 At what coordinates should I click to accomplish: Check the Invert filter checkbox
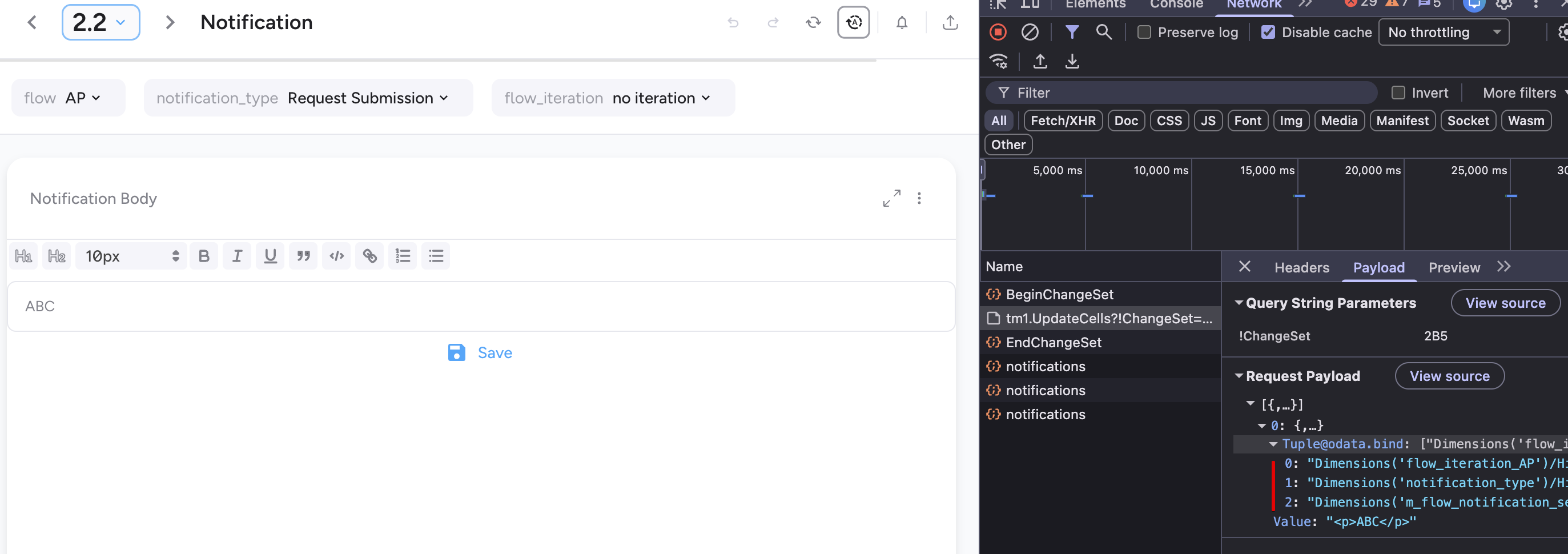point(1398,93)
